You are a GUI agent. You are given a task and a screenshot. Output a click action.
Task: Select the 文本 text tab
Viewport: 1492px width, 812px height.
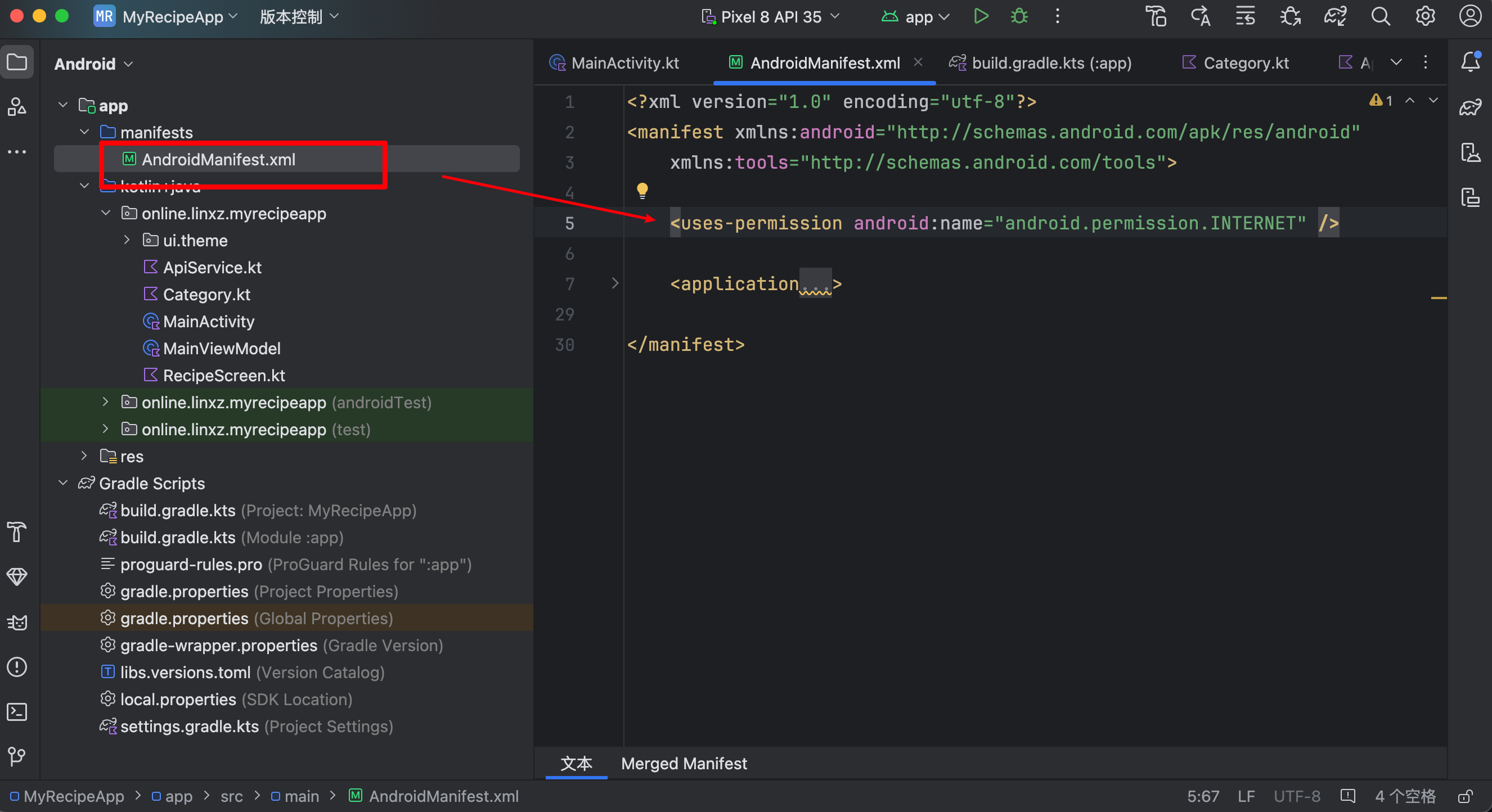pos(576,764)
